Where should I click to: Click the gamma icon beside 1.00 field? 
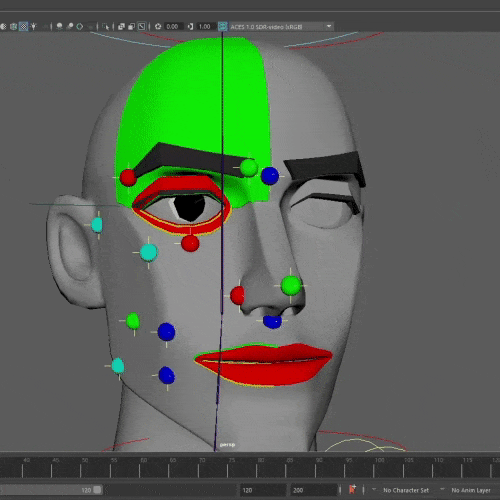(x=190, y=26)
